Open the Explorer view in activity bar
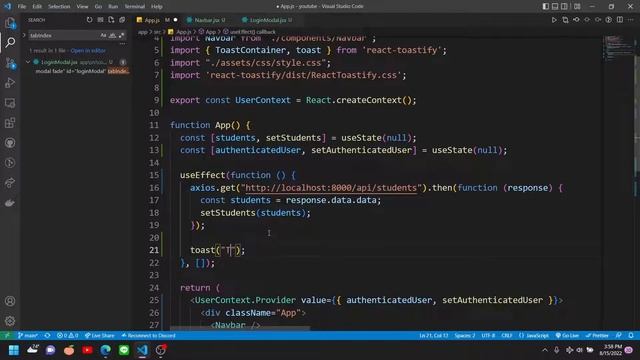The height and width of the screenshot is (360, 640). point(10,23)
